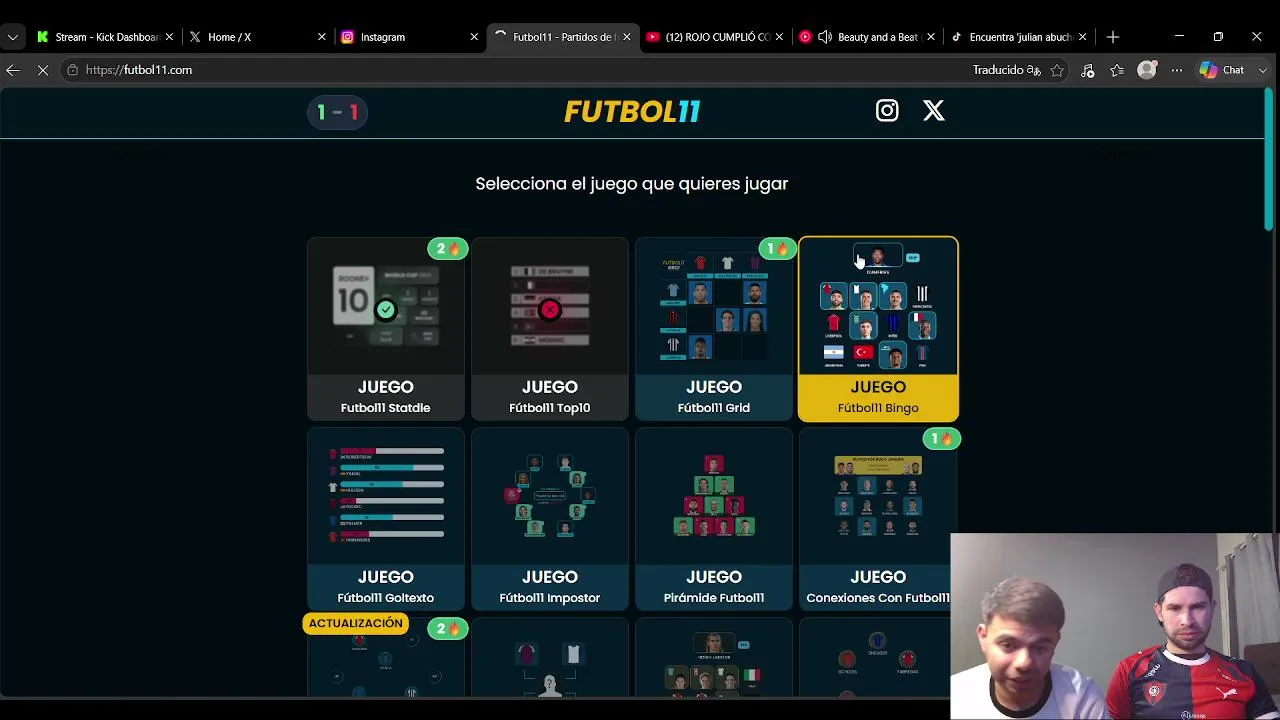Open the Futbol11 Statdle game card
1280x720 pixels.
(386, 328)
